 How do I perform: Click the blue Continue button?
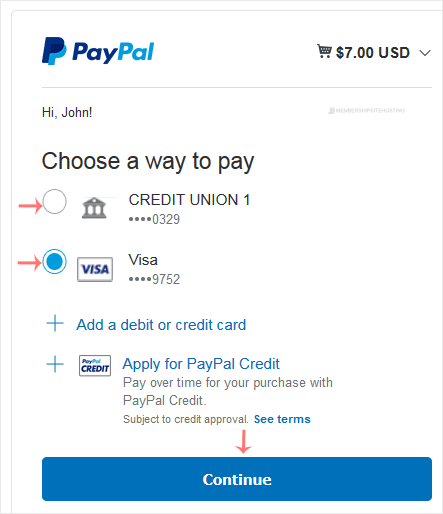(x=237, y=479)
